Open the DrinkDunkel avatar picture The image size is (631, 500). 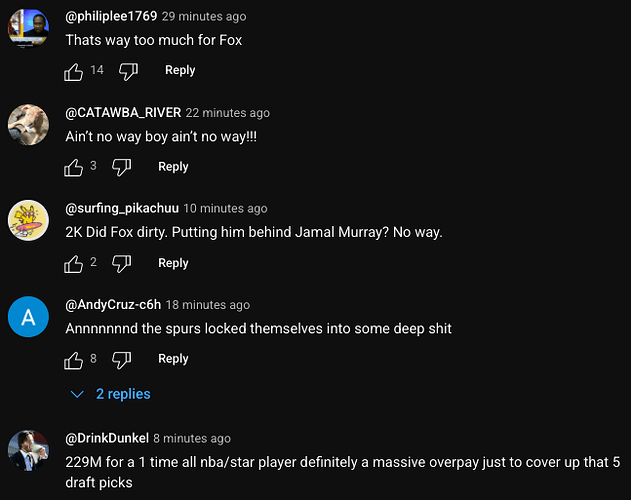tap(28, 450)
